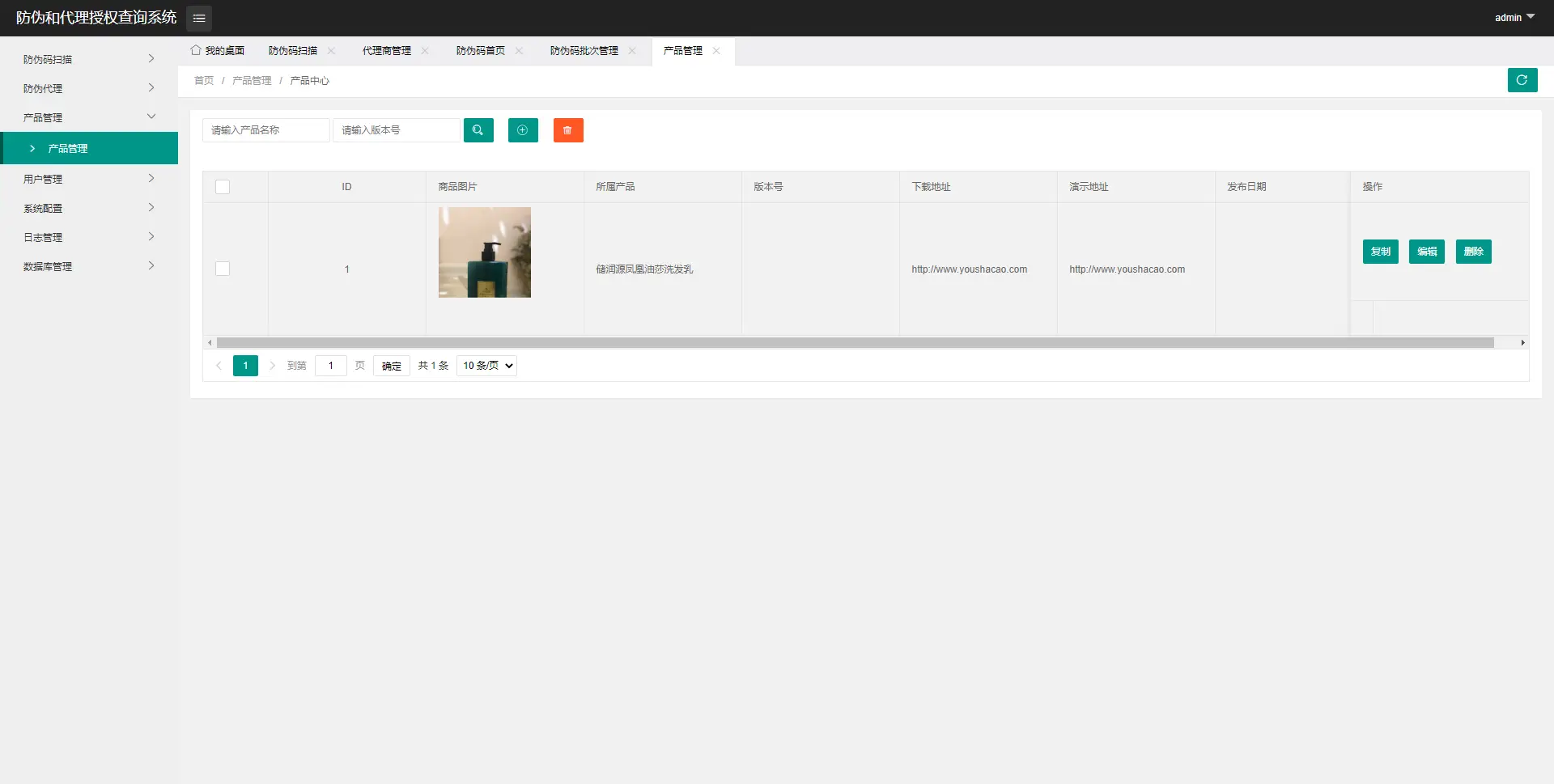
Task: Open the admin user dropdown
Action: click(x=1514, y=18)
